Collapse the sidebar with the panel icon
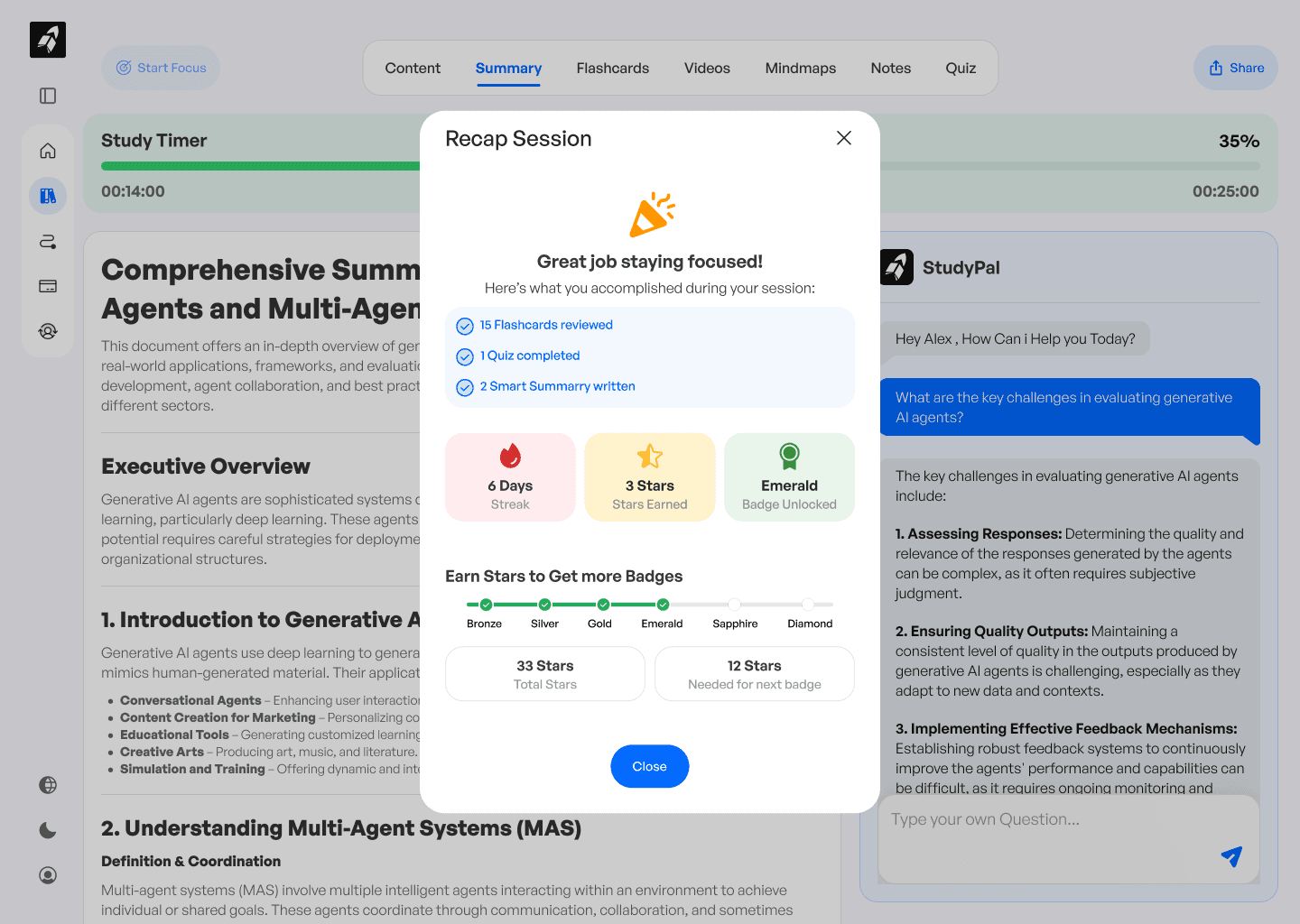Screen dimensions: 1300x924 (x=47, y=96)
